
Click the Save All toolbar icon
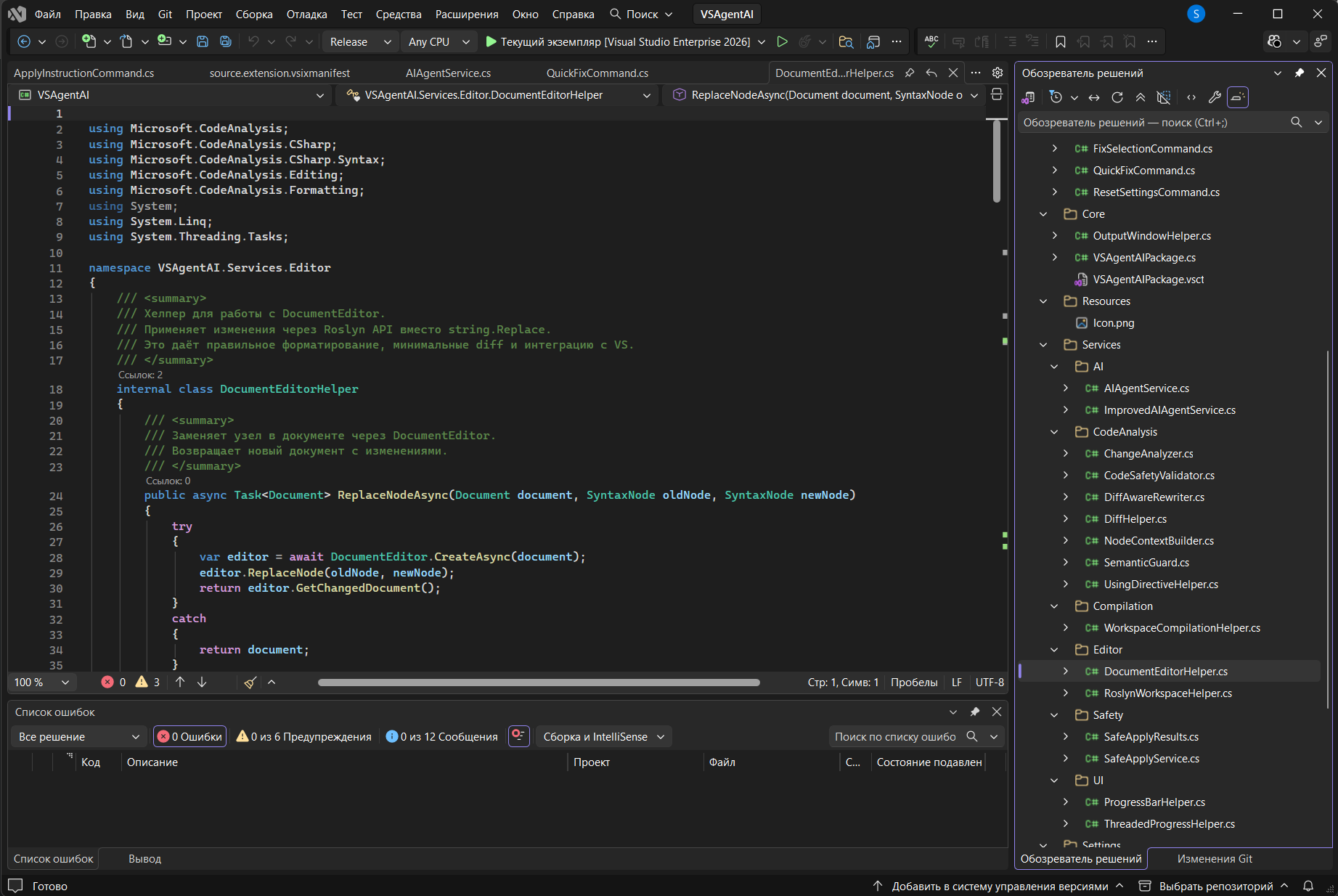[226, 42]
